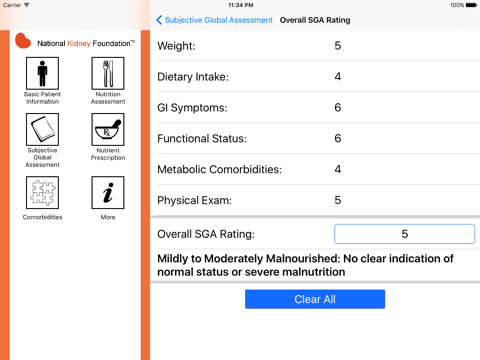The height and width of the screenshot is (360, 480).
Task: Click the Mildly to Moderately Malnourished description
Action: pyautogui.click(x=305, y=265)
